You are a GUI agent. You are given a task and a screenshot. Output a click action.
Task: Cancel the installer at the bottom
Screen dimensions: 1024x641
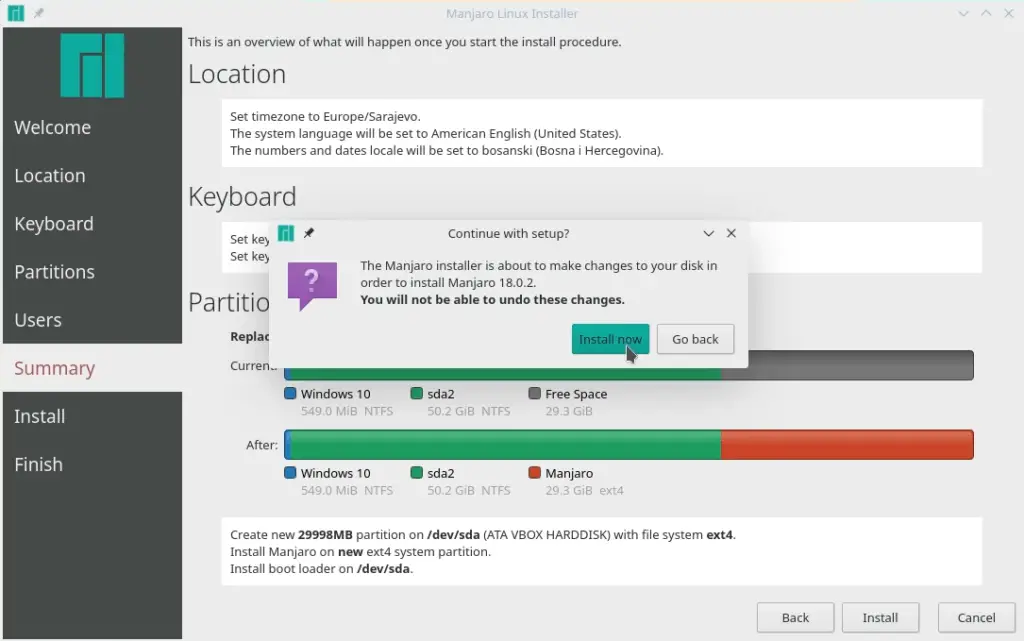coord(976,618)
